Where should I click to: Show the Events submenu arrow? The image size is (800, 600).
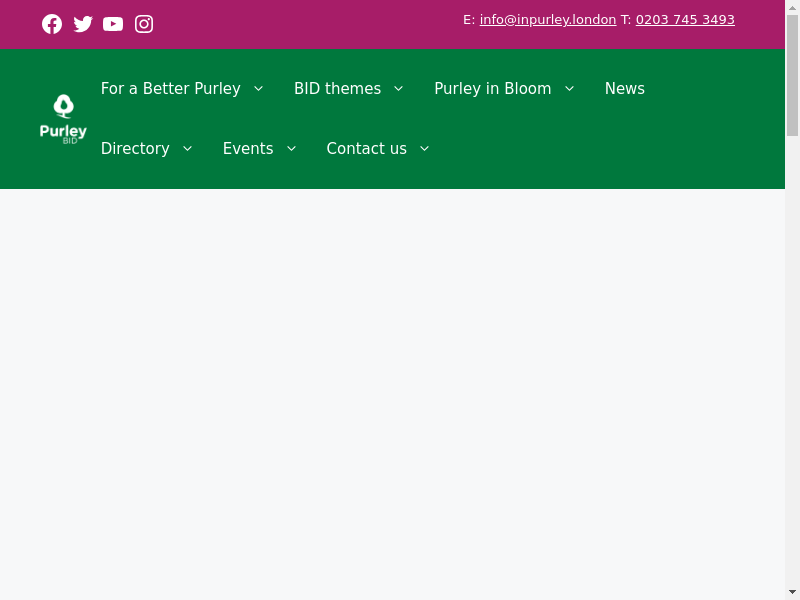[291, 149]
